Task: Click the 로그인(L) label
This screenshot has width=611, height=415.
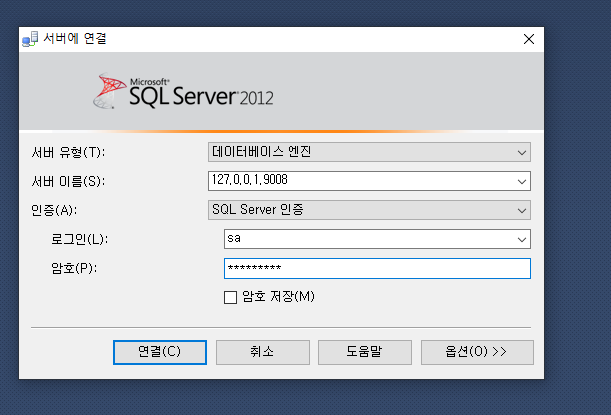Action: (79, 239)
